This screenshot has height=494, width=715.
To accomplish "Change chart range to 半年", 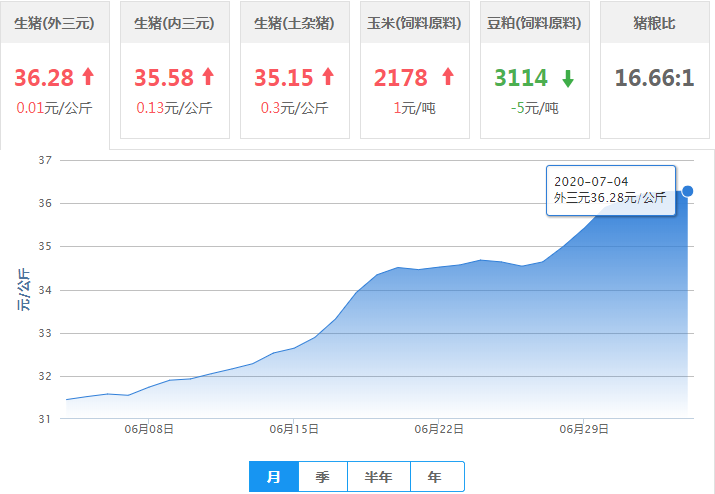I will click(379, 477).
